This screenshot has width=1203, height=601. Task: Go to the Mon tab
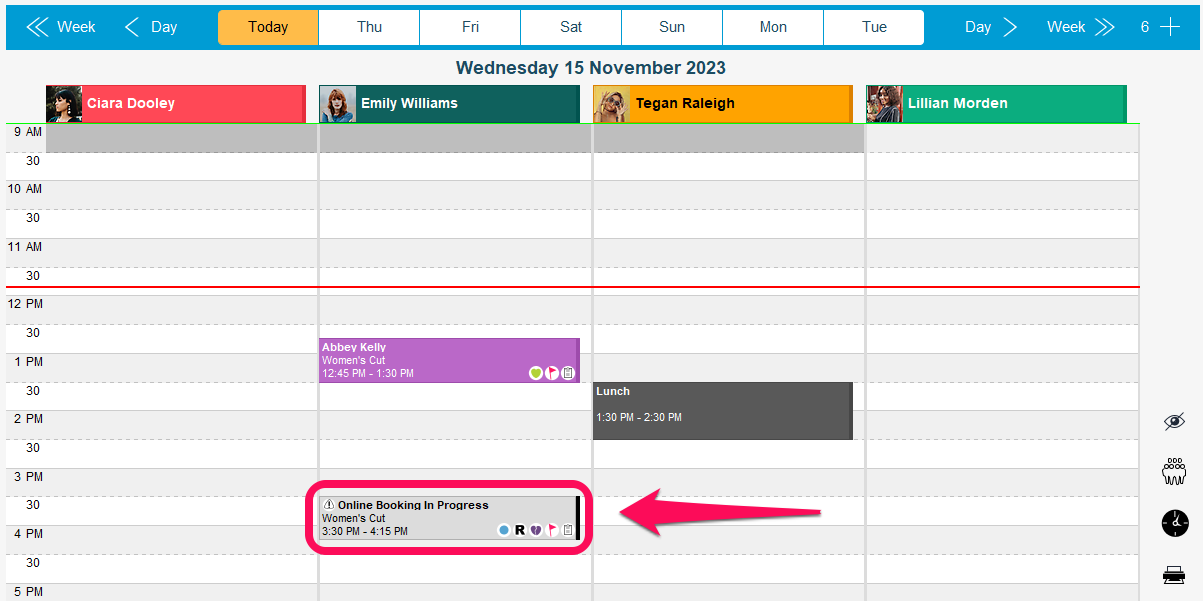pyautogui.click(x=773, y=27)
